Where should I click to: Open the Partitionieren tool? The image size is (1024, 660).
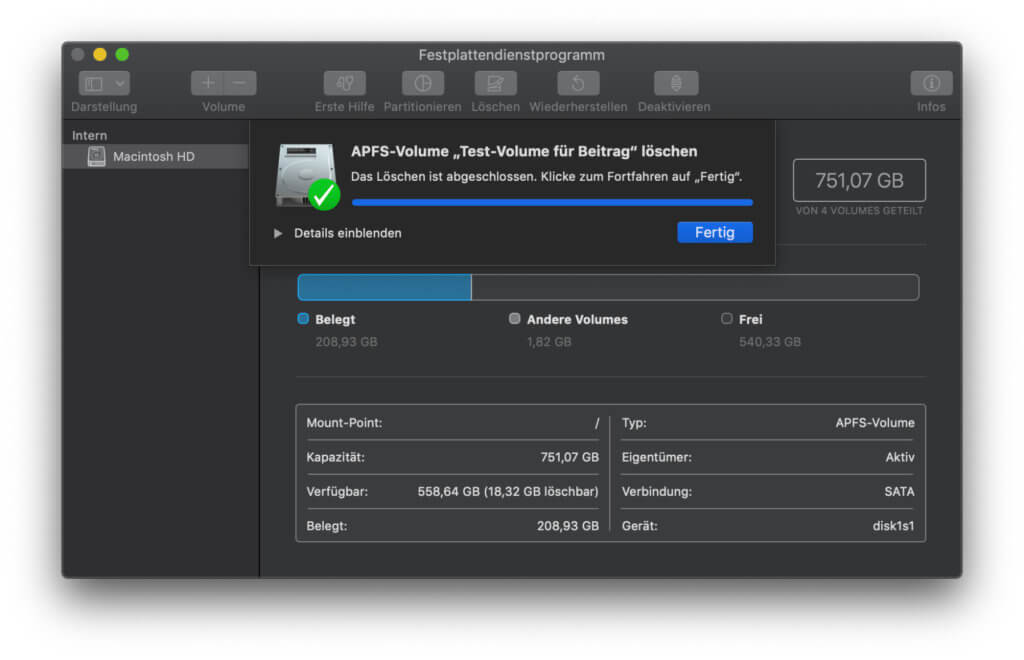click(x=422, y=84)
